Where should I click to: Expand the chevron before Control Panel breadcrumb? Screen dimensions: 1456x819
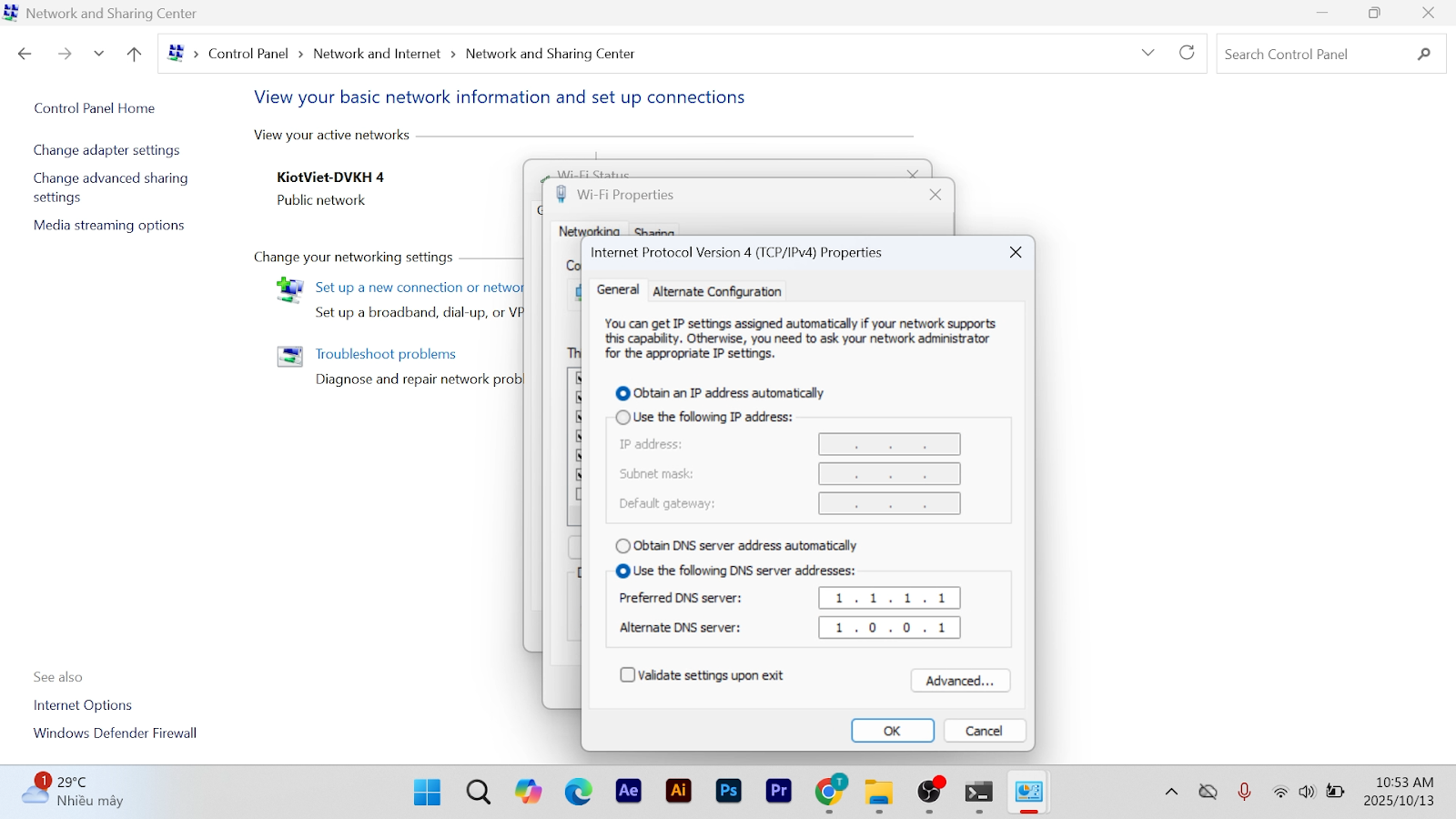click(196, 55)
